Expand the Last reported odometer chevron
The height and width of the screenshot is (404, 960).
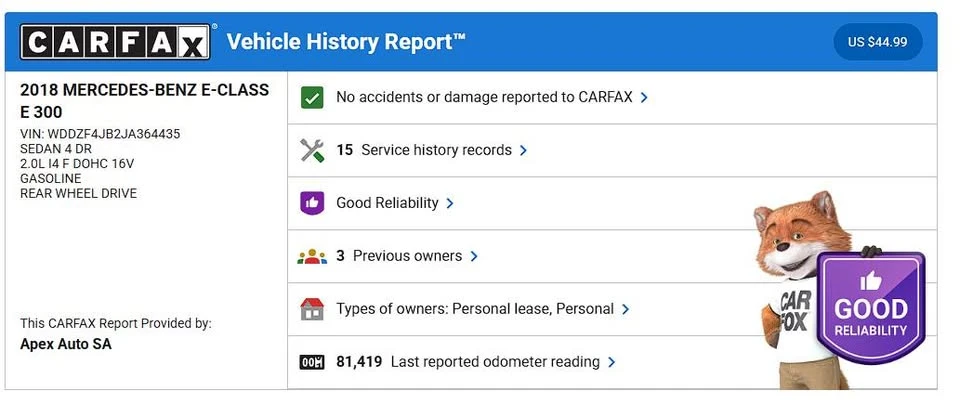pyautogui.click(x=611, y=362)
